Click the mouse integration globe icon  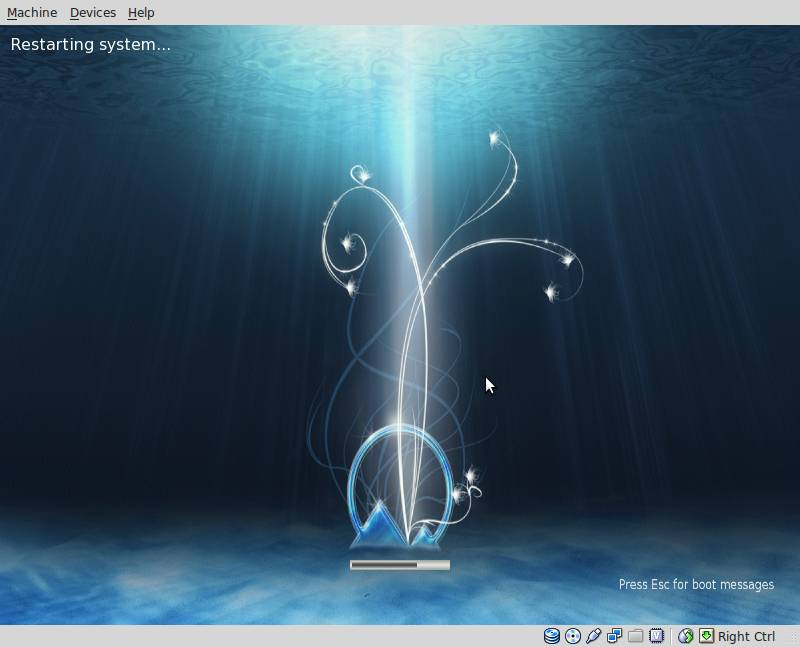686,636
